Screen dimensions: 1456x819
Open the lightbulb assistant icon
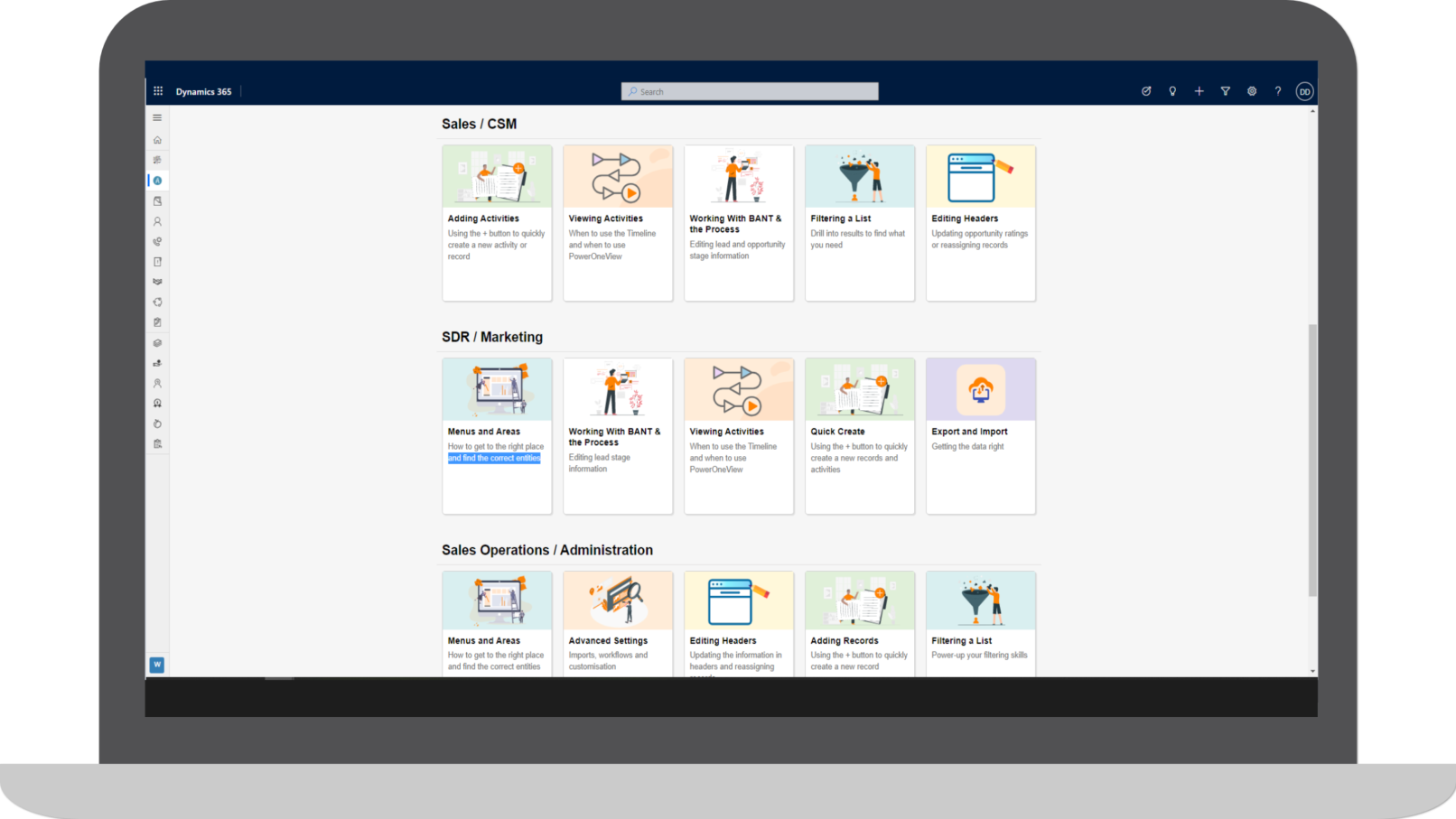(1172, 91)
